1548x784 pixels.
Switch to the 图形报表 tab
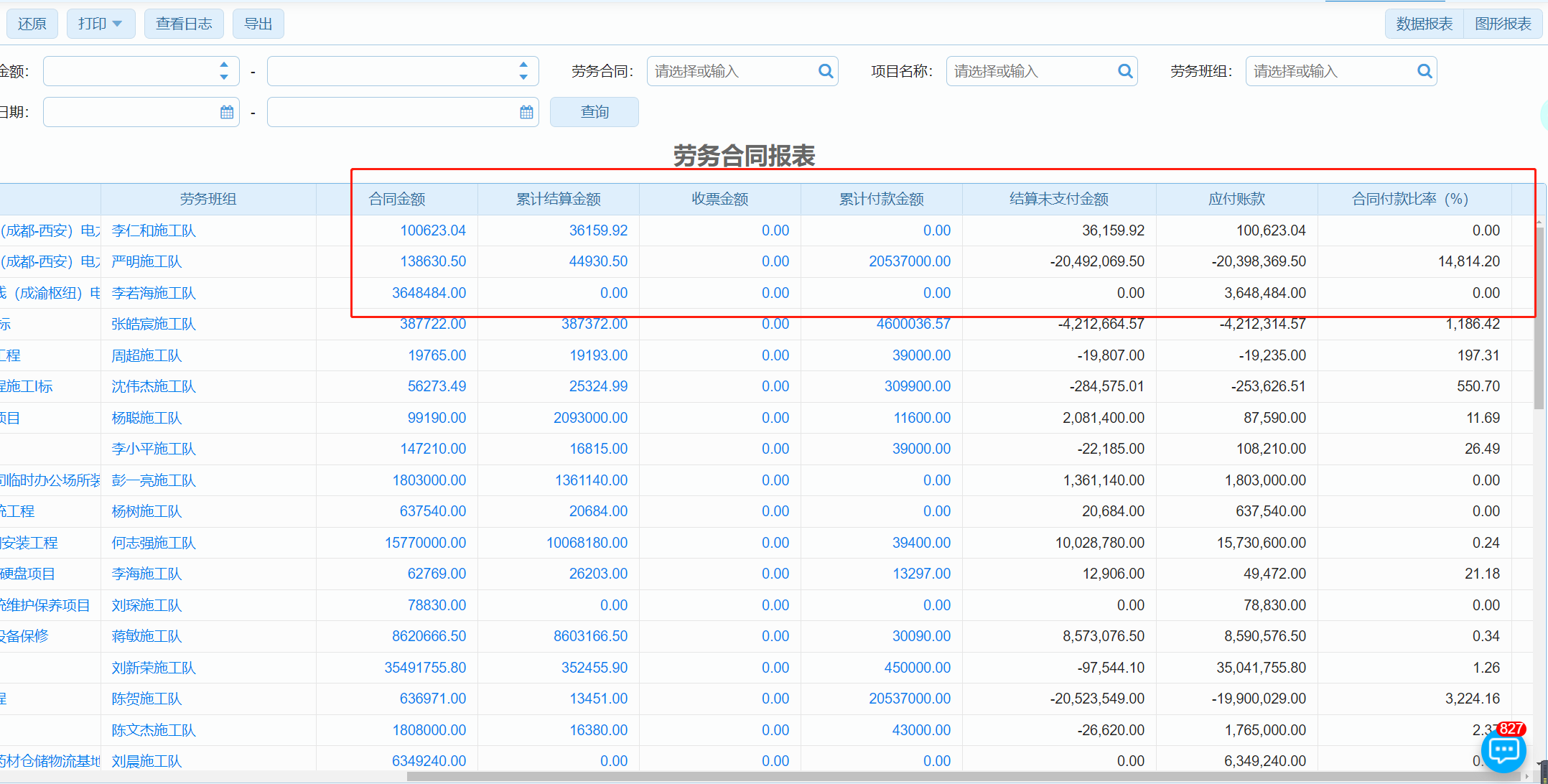tap(1503, 24)
